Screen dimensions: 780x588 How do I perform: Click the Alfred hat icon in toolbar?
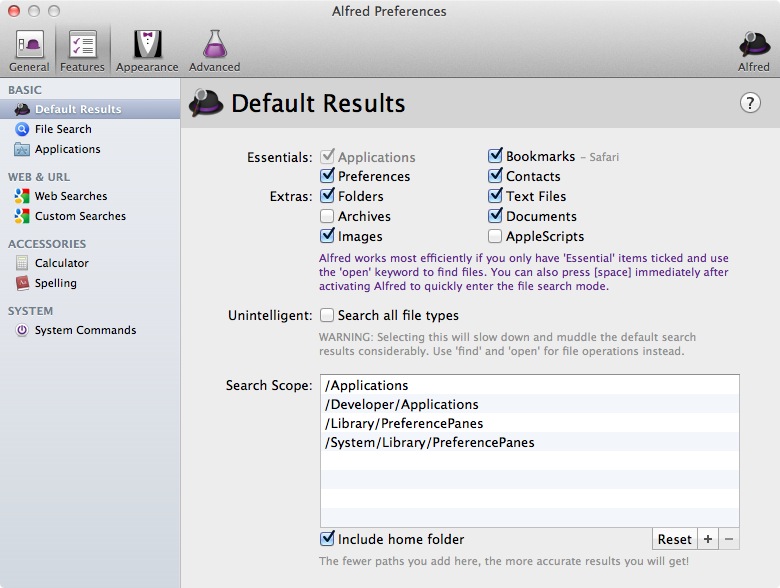point(754,44)
